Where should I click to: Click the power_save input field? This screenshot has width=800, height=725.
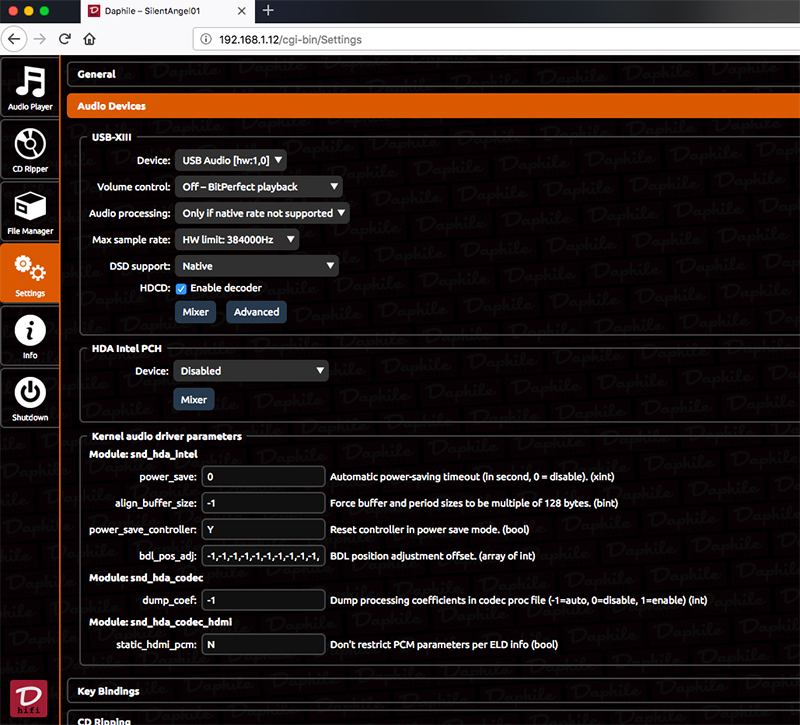point(264,478)
